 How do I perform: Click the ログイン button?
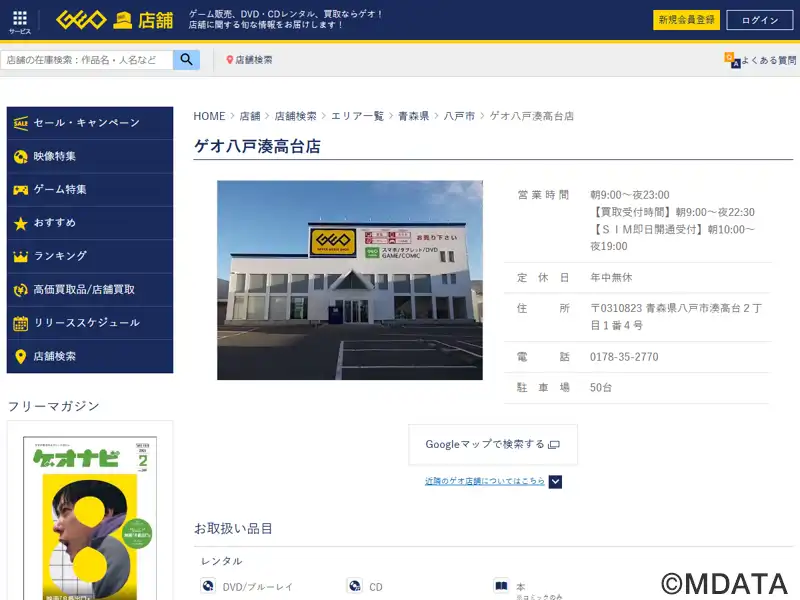tap(760, 20)
